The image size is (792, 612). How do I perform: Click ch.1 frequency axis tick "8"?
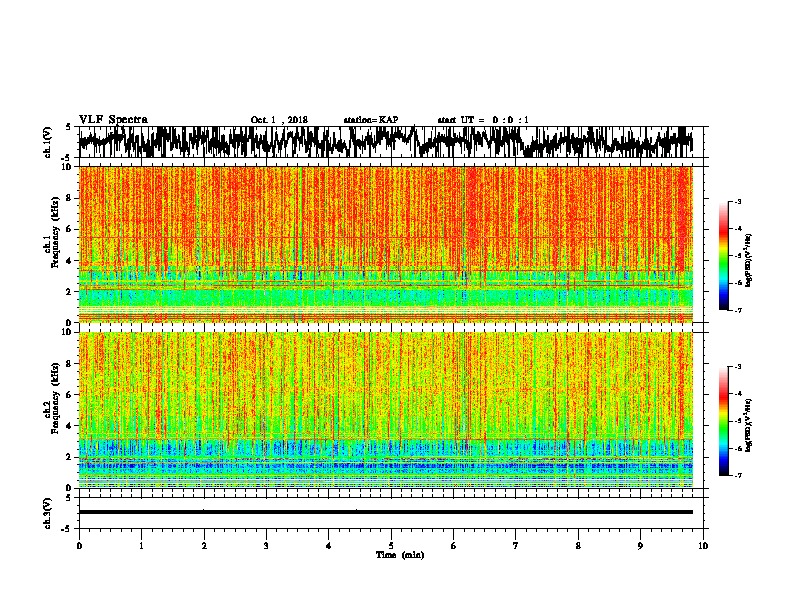(x=70, y=198)
